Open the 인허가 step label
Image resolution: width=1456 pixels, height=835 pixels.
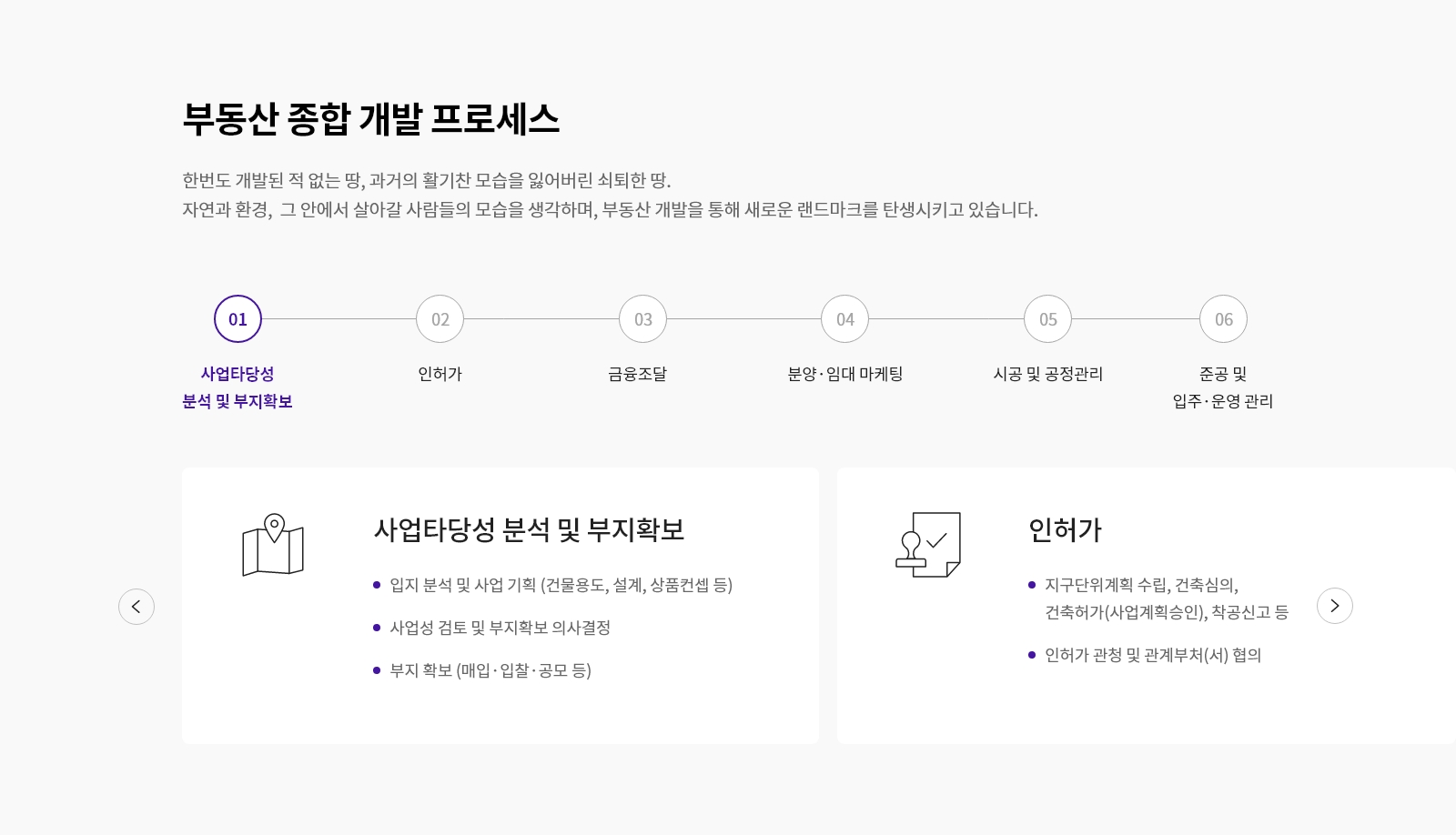[440, 374]
